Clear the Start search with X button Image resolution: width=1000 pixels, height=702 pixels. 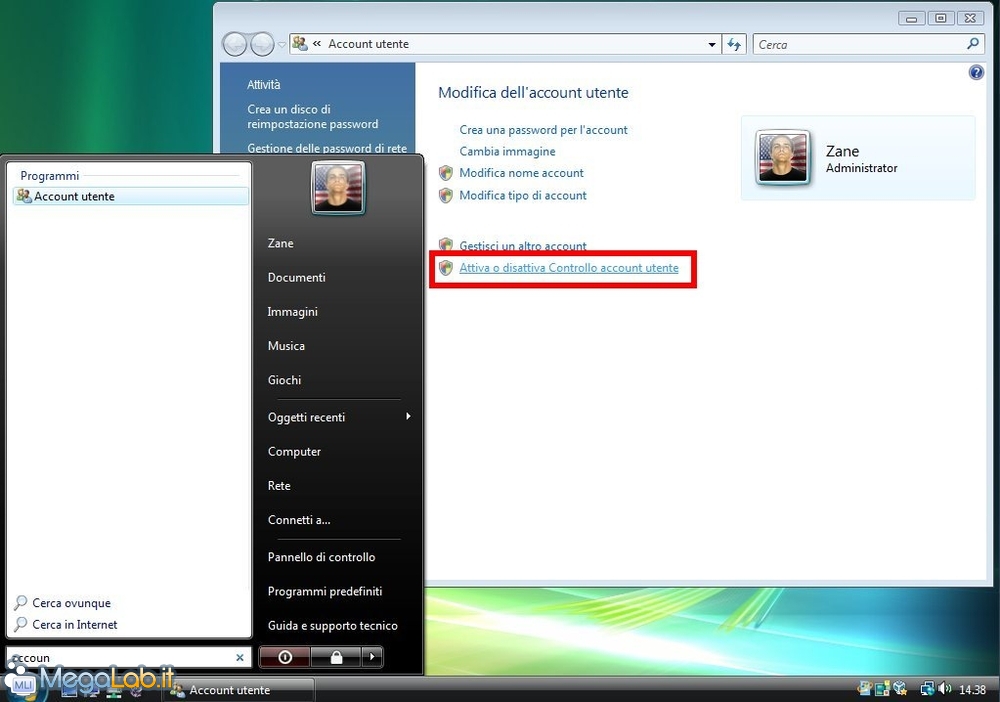tap(240, 657)
